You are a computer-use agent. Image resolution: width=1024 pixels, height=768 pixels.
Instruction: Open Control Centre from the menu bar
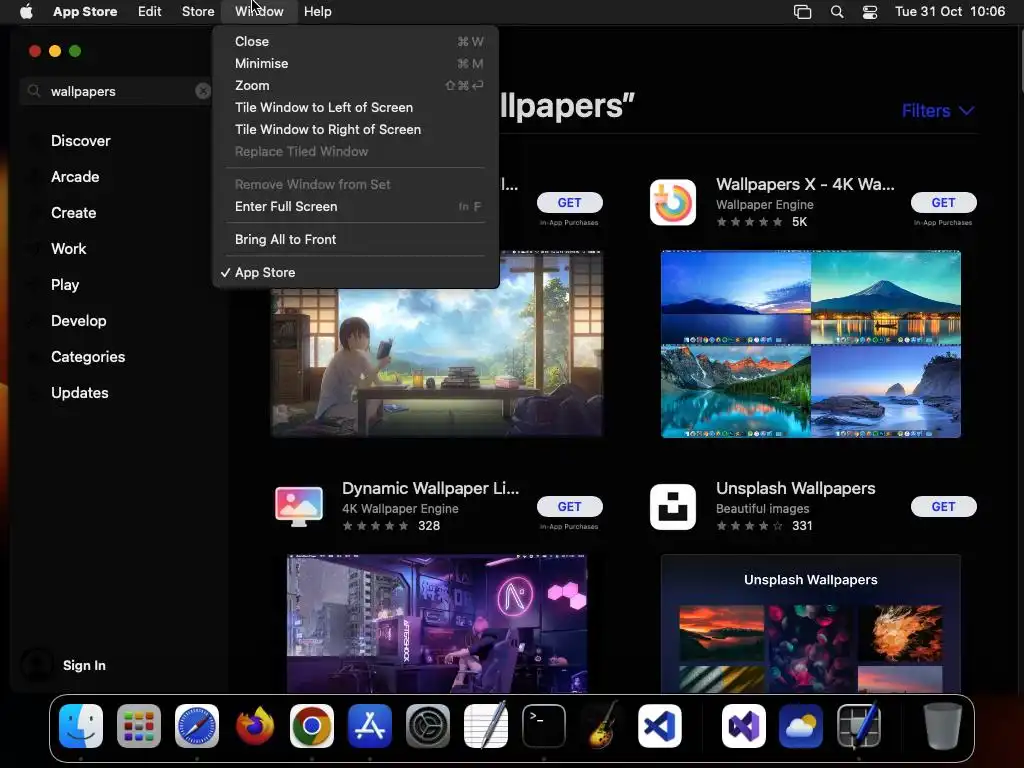pos(870,12)
